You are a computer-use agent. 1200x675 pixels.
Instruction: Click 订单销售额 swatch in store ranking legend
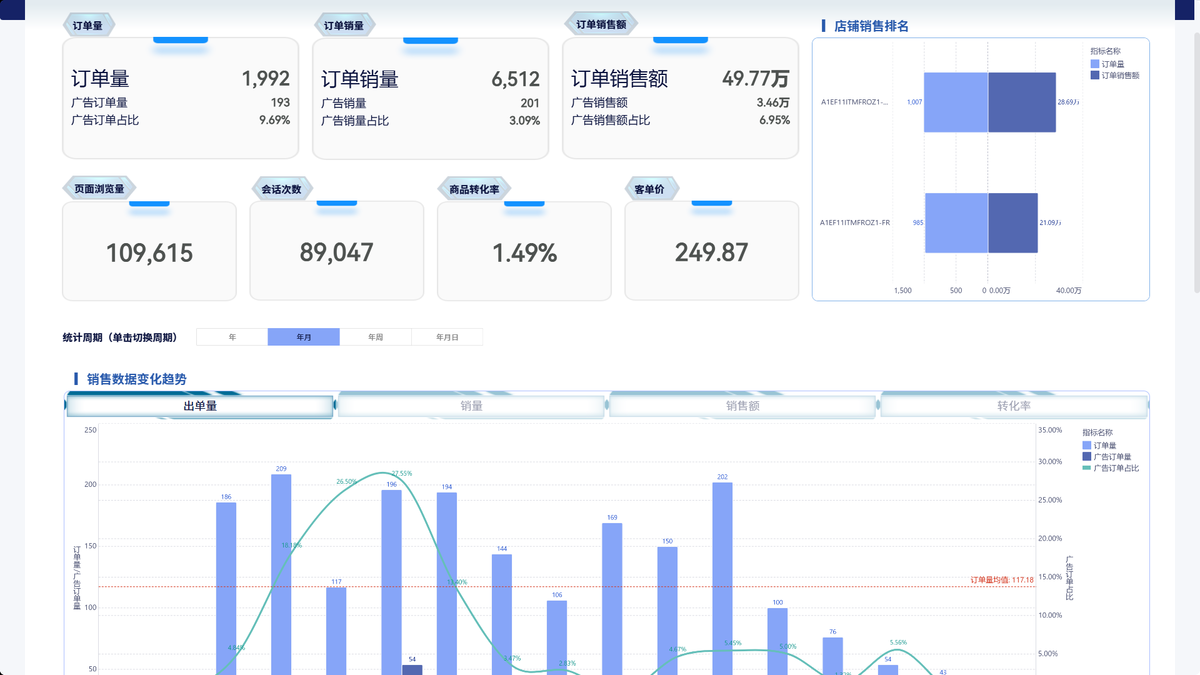[x=1095, y=75]
